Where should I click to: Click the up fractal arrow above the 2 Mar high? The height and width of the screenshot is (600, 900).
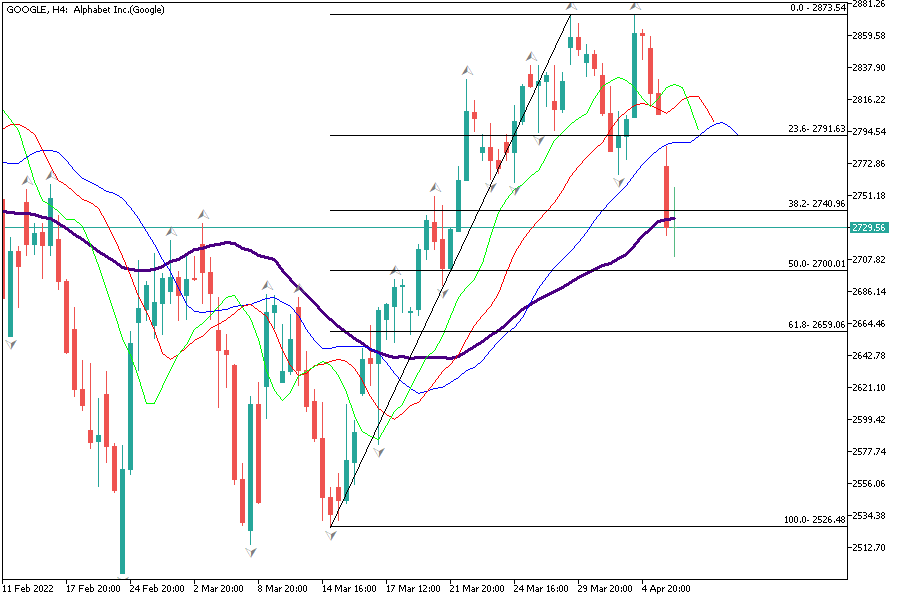[x=203, y=214]
